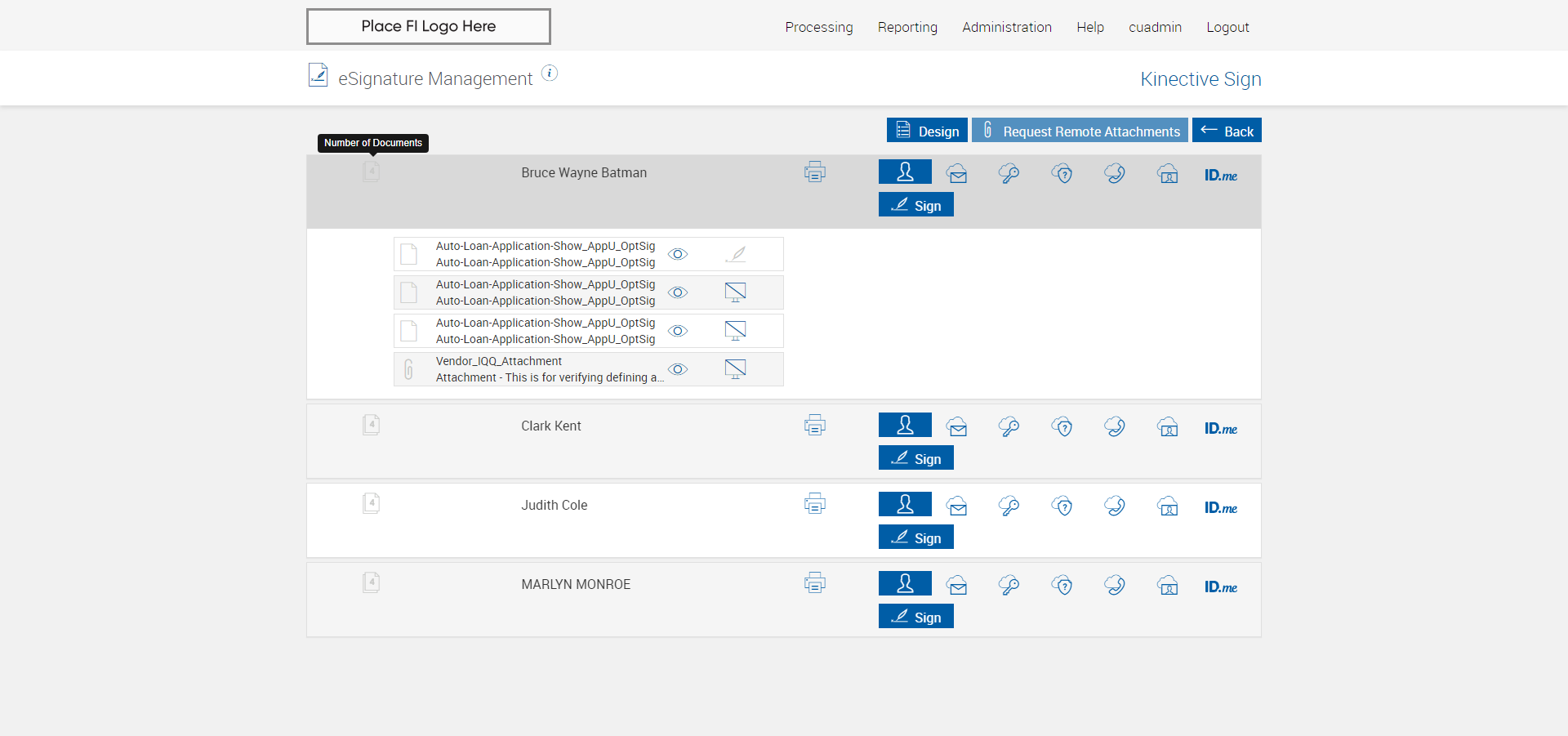1568x736 pixels.
Task: Collapse Bruce Wayne Batman's document list icon
Action: [x=372, y=172]
